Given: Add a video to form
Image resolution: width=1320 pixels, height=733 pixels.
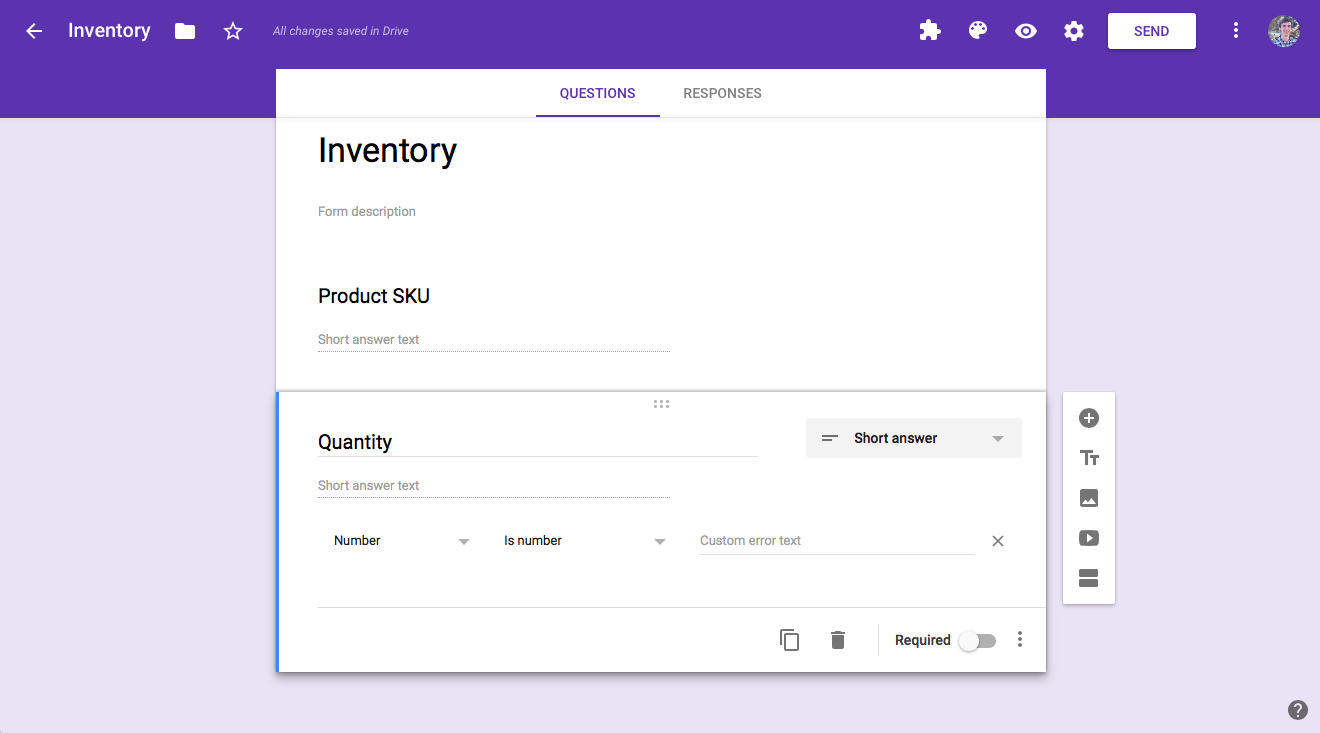Looking at the screenshot, I should click(x=1089, y=538).
